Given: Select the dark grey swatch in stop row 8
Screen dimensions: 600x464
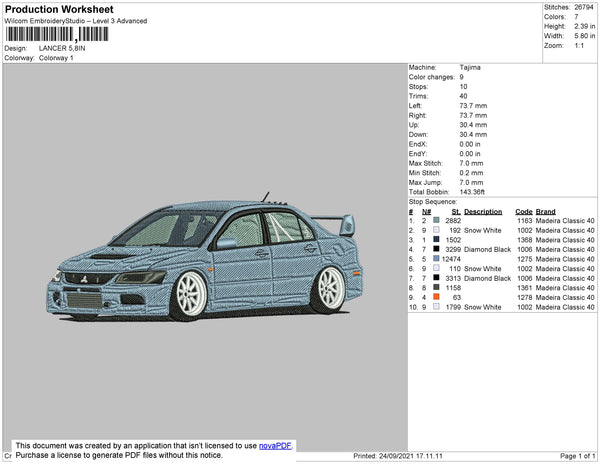Looking at the screenshot, I should pos(436,287).
